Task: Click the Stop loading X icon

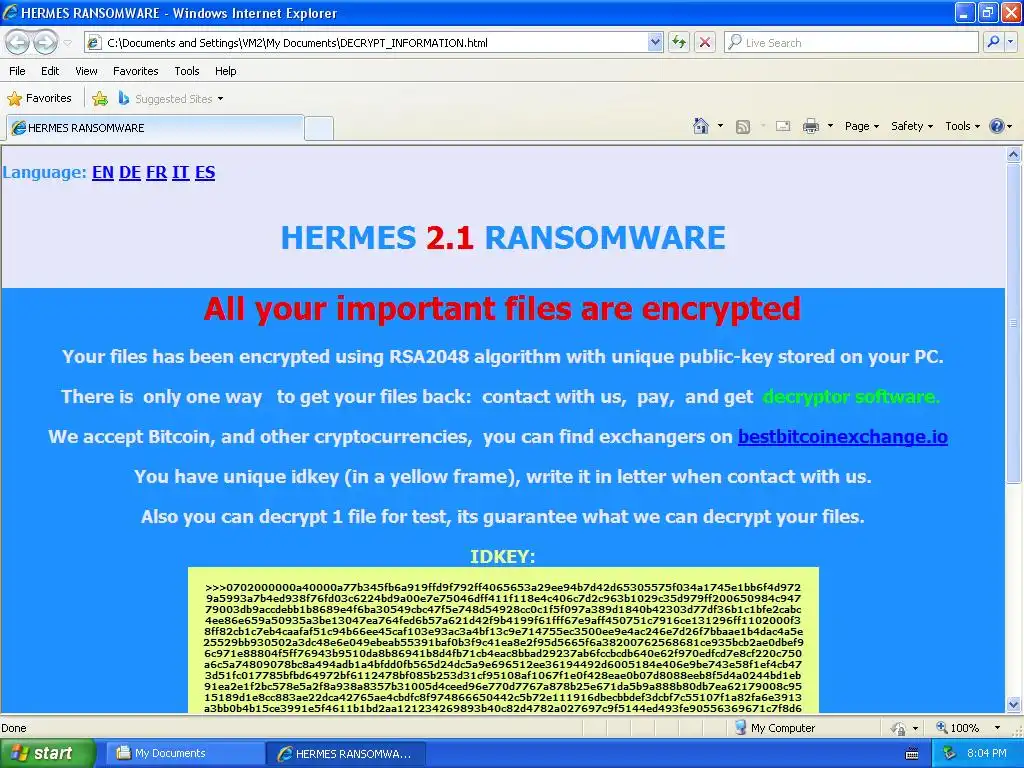Action: (705, 42)
